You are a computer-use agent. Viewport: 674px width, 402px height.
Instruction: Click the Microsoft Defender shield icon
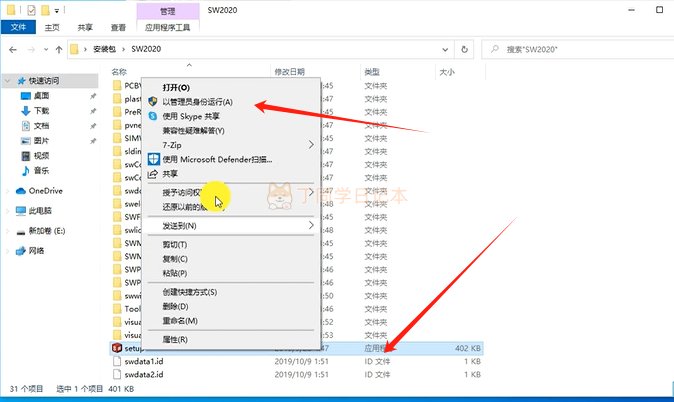click(x=153, y=159)
